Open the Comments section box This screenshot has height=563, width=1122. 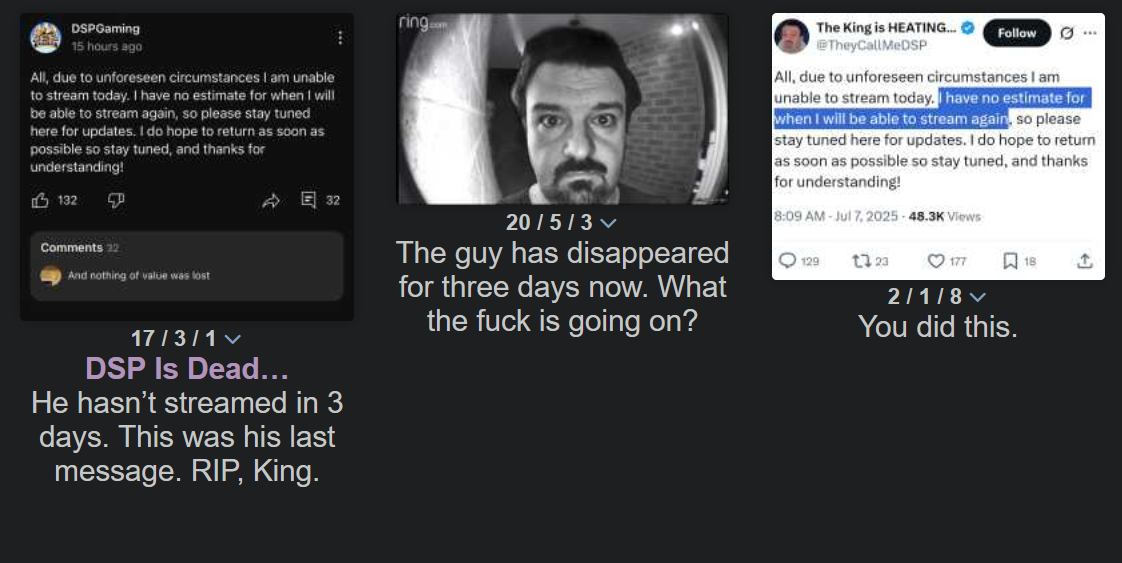click(187, 265)
